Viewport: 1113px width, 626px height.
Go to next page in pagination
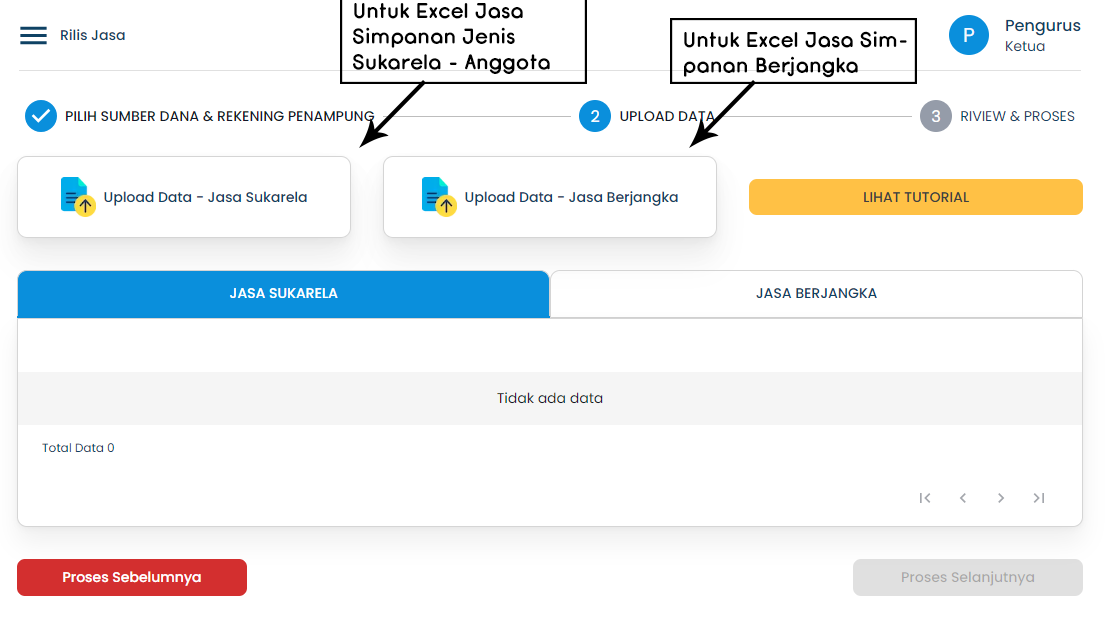[x=1000, y=497]
